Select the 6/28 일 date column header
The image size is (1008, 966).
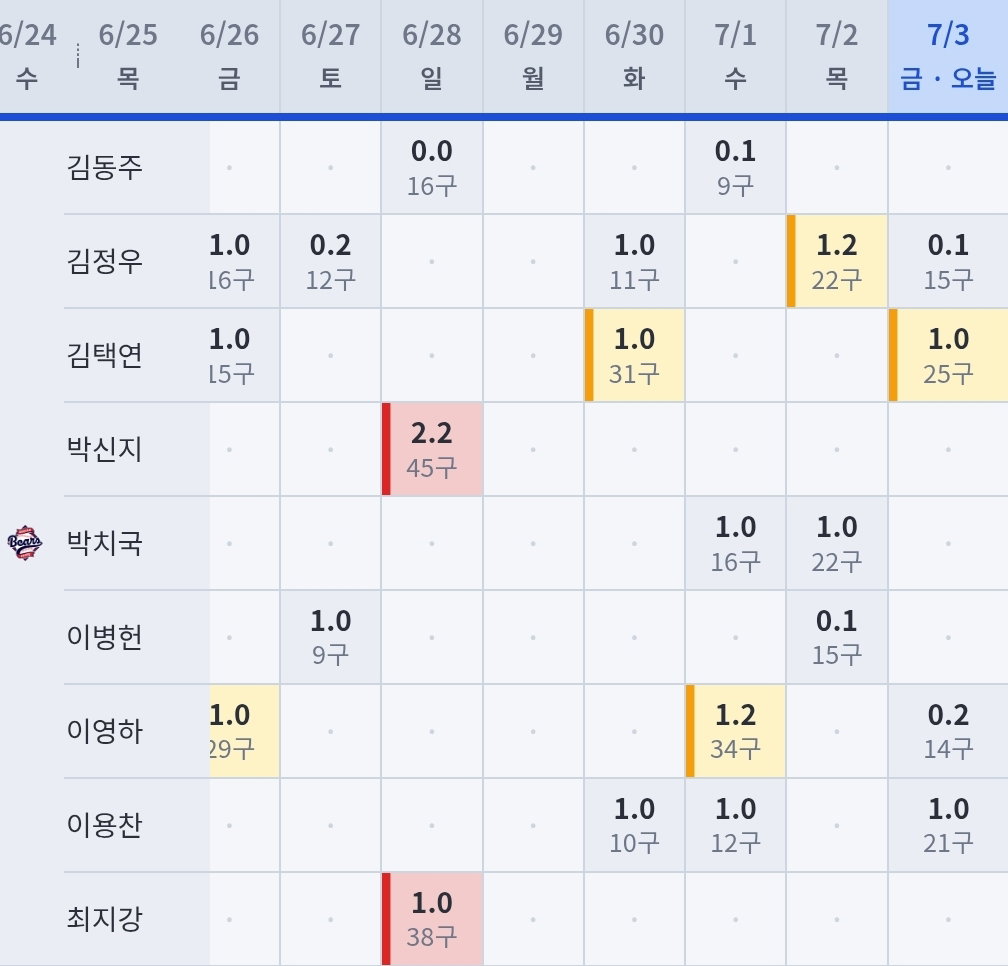[432, 57]
